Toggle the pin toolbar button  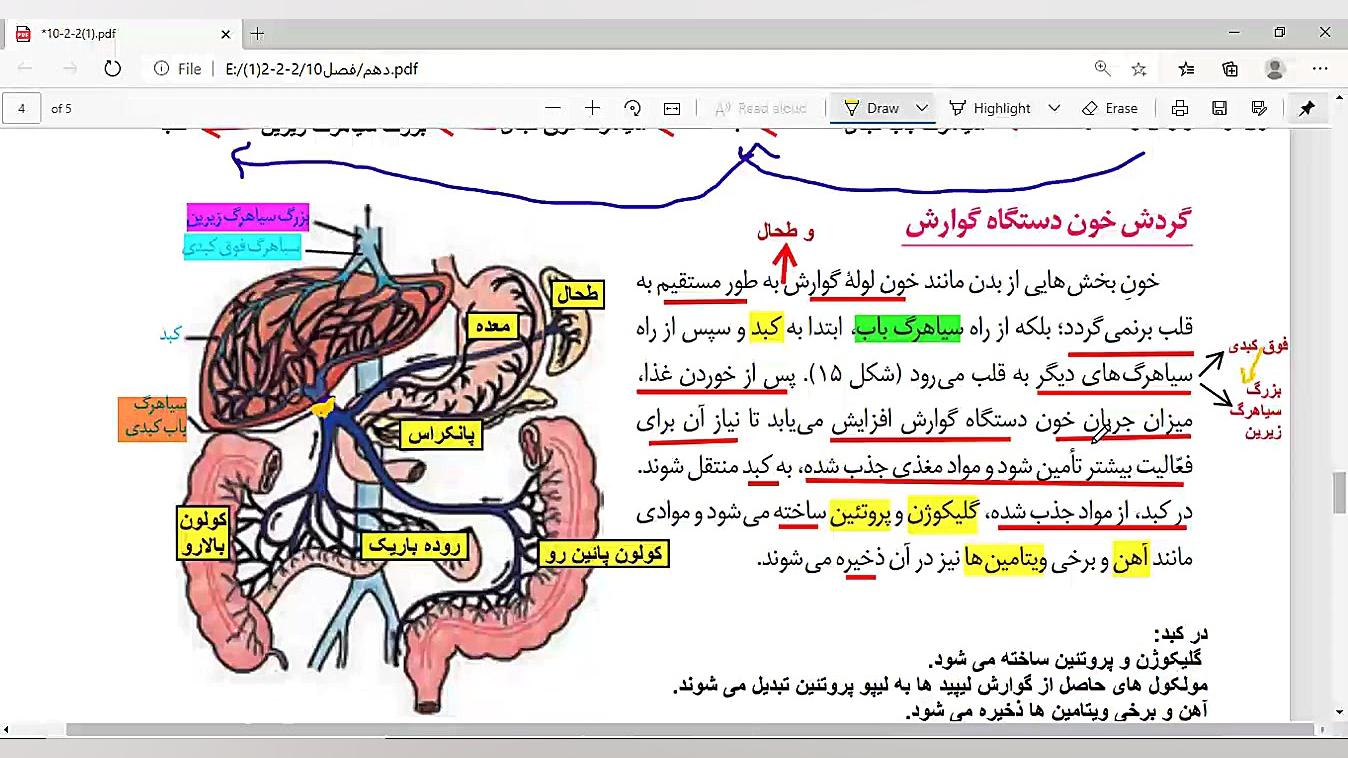coord(1307,108)
